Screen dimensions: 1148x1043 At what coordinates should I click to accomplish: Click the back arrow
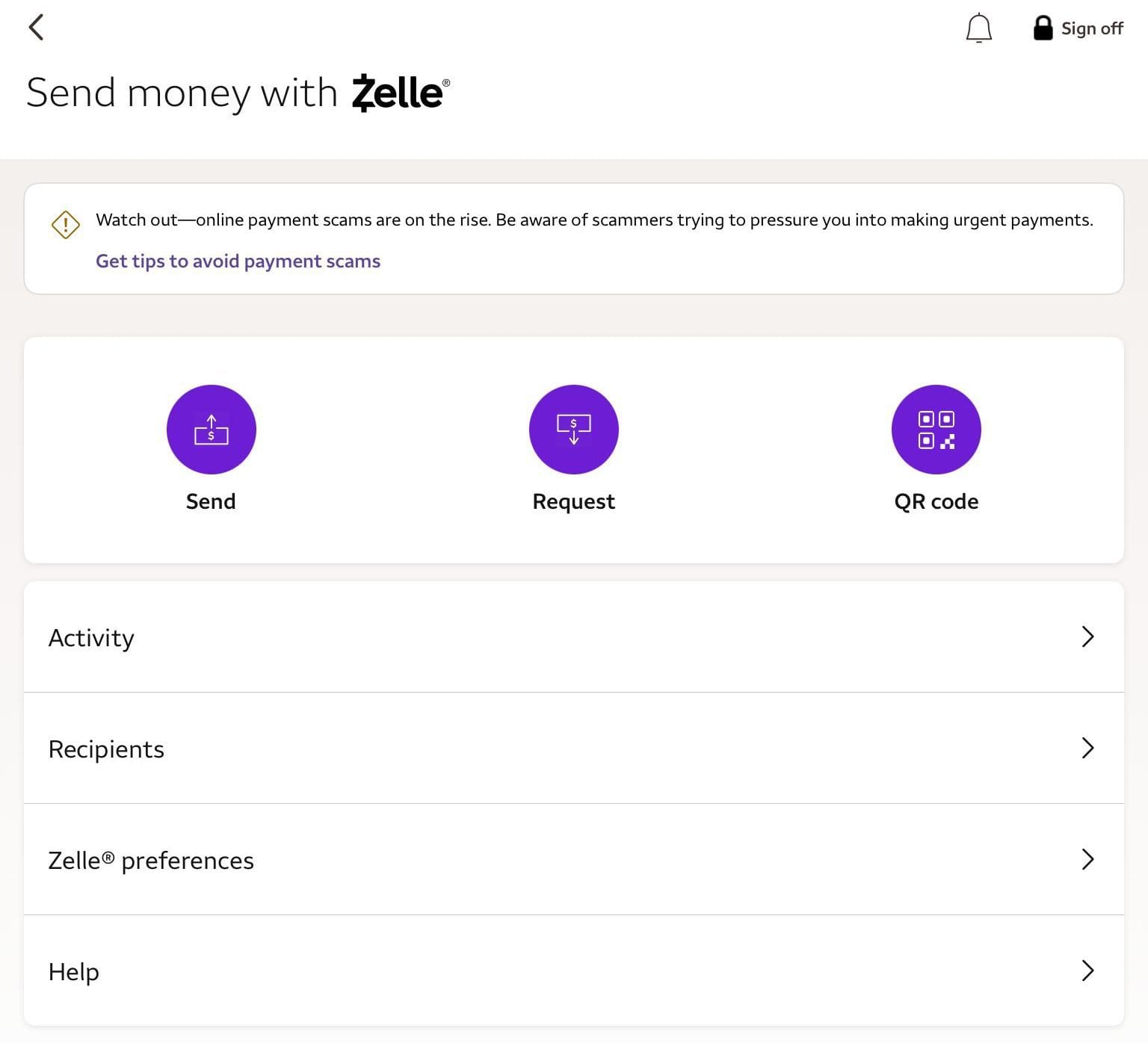[37, 27]
